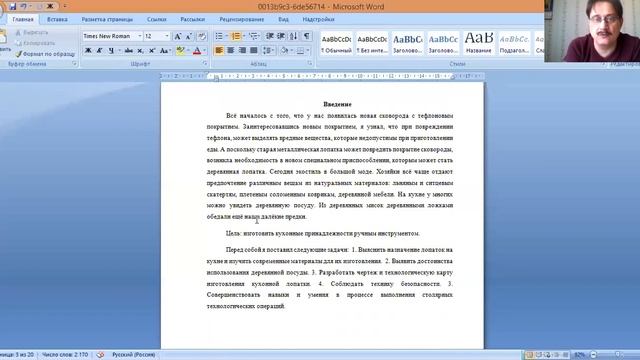640x360 pixels.
Task: Decrease the paragraph indent
Action: point(269,36)
